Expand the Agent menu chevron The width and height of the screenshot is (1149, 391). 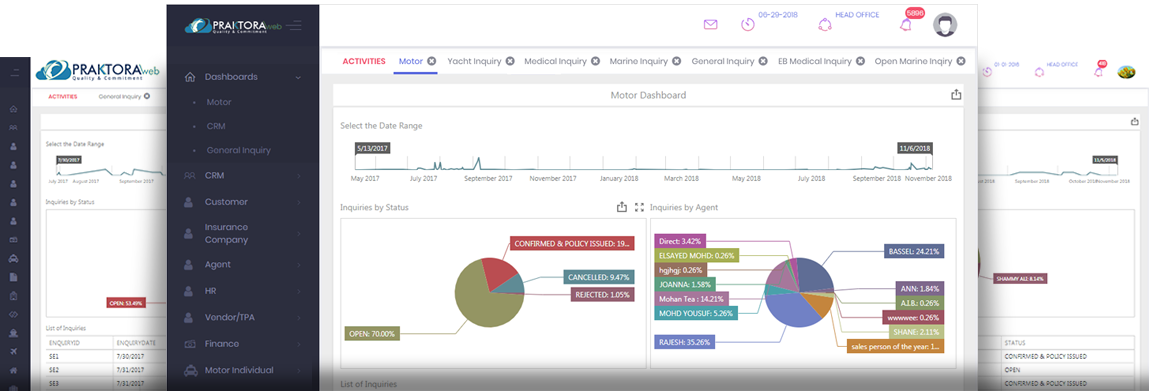coord(299,265)
